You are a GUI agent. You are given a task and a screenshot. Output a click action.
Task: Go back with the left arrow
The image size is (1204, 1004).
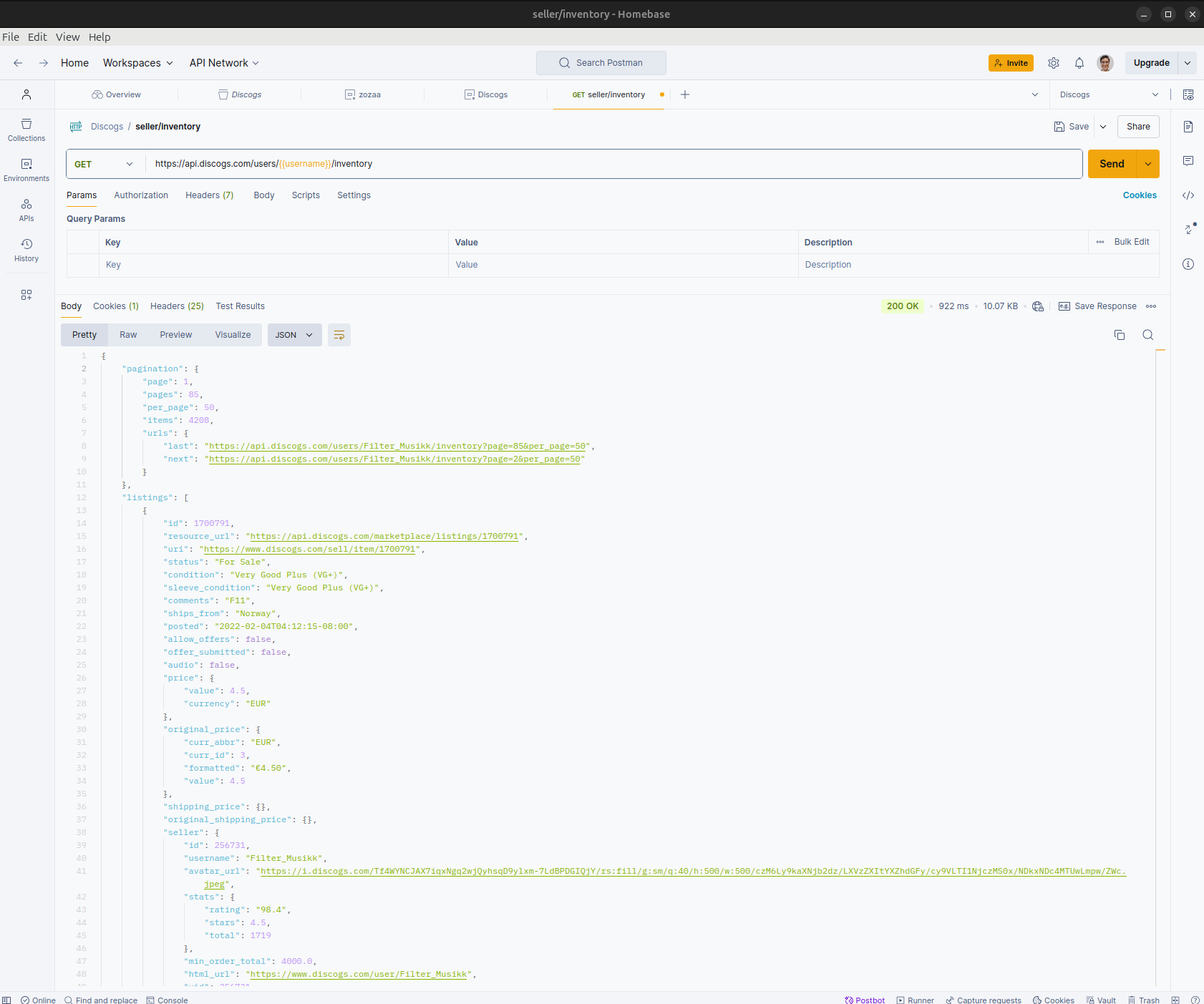pyautogui.click(x=18, y=63)
